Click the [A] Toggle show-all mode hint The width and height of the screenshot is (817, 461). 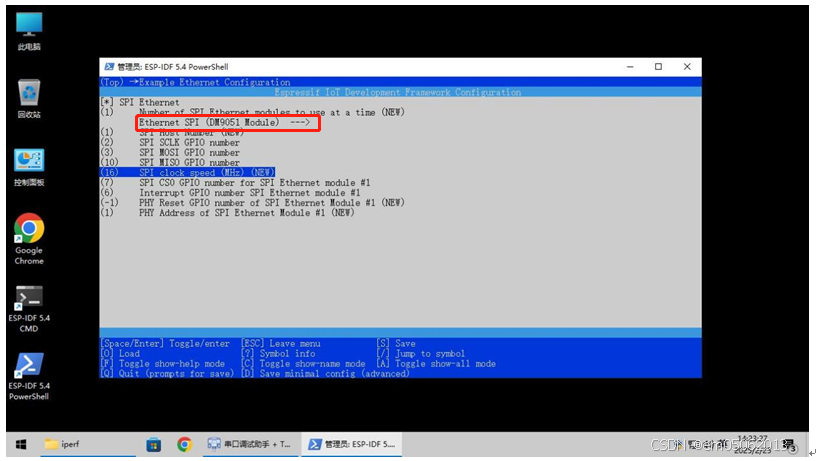436,364
